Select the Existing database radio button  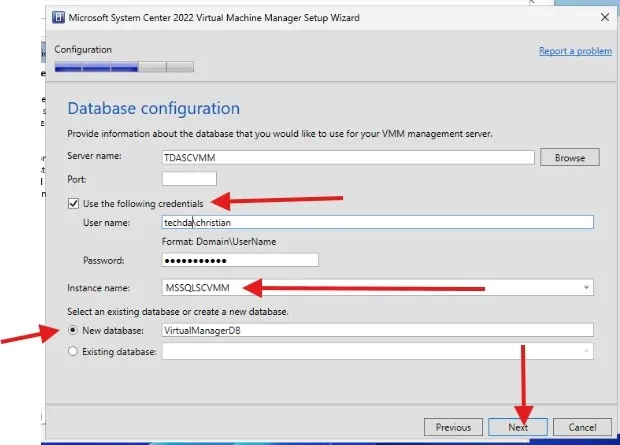point(73,351)
